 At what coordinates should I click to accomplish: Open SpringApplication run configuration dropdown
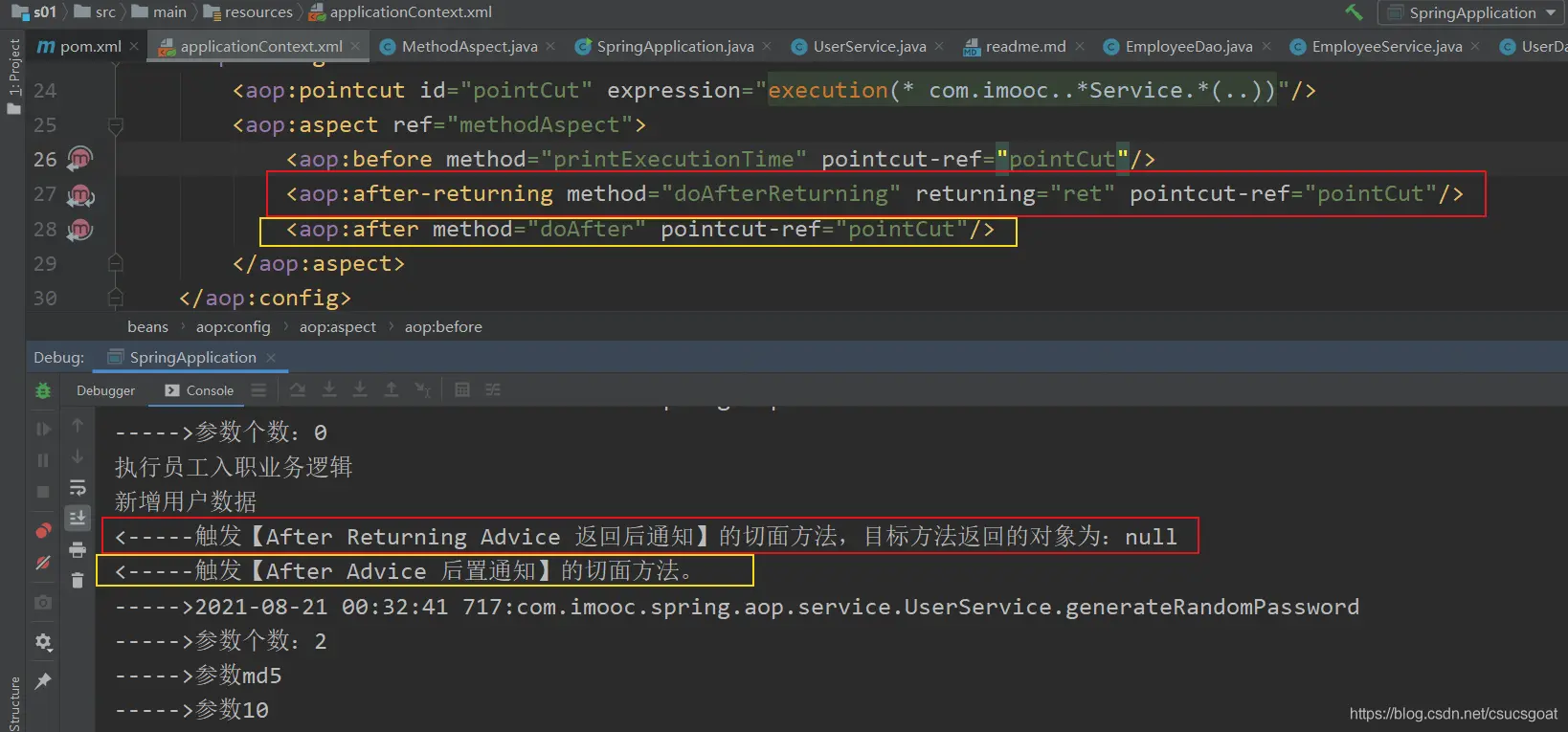point(1472,12)
